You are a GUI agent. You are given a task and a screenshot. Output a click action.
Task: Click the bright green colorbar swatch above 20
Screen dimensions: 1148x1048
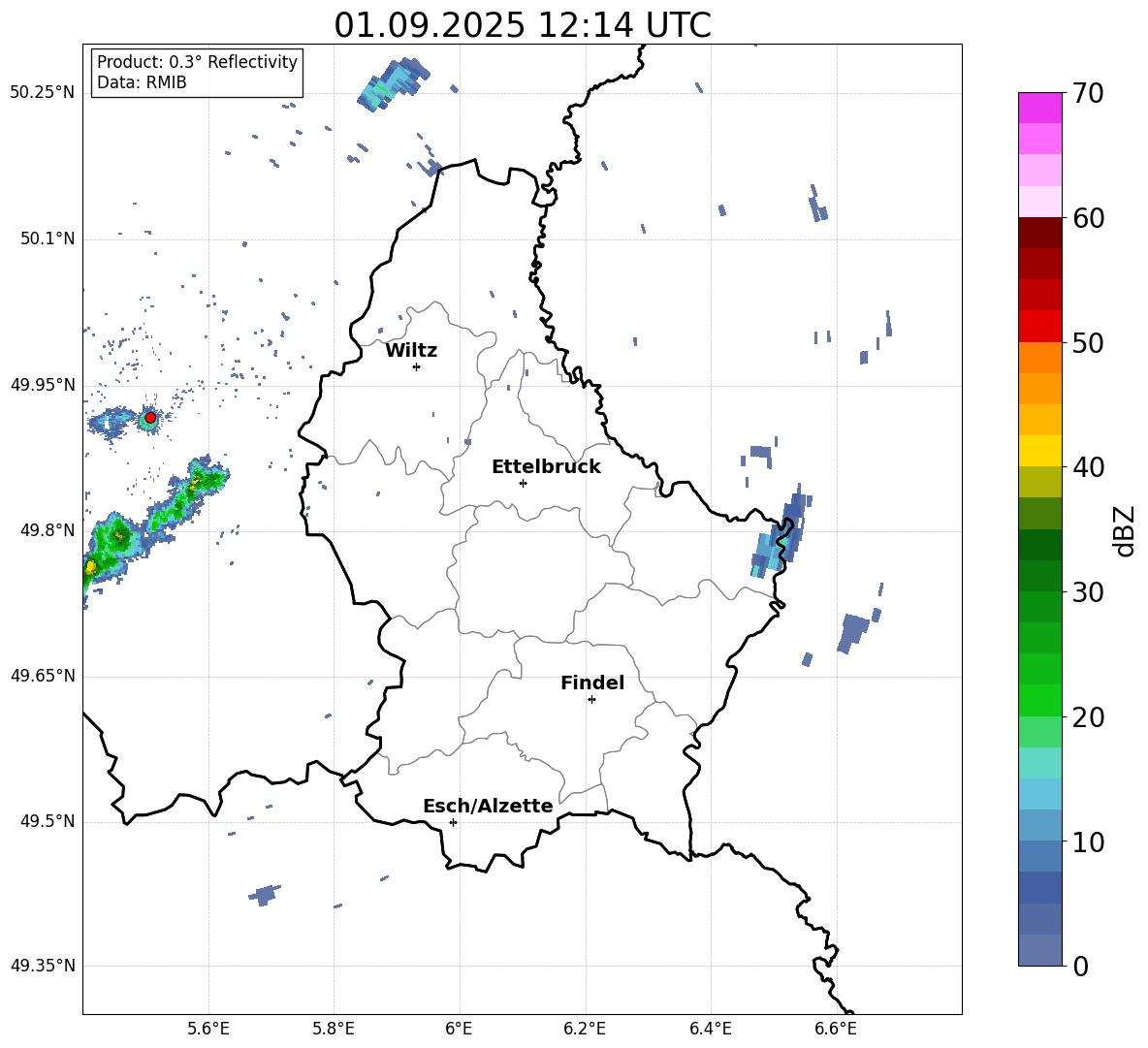pos(1040,700)
